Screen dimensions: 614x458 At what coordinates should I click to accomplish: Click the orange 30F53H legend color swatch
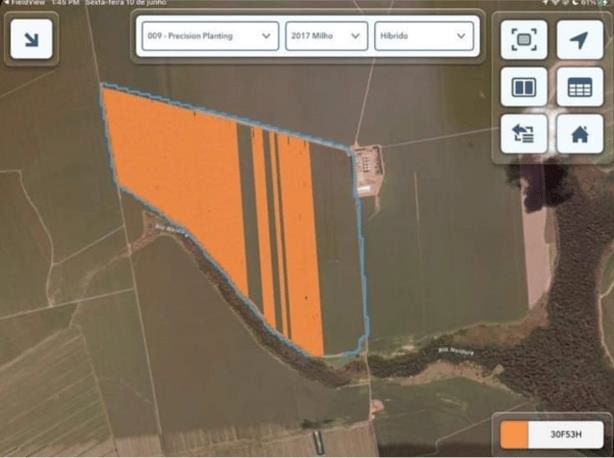514,435
